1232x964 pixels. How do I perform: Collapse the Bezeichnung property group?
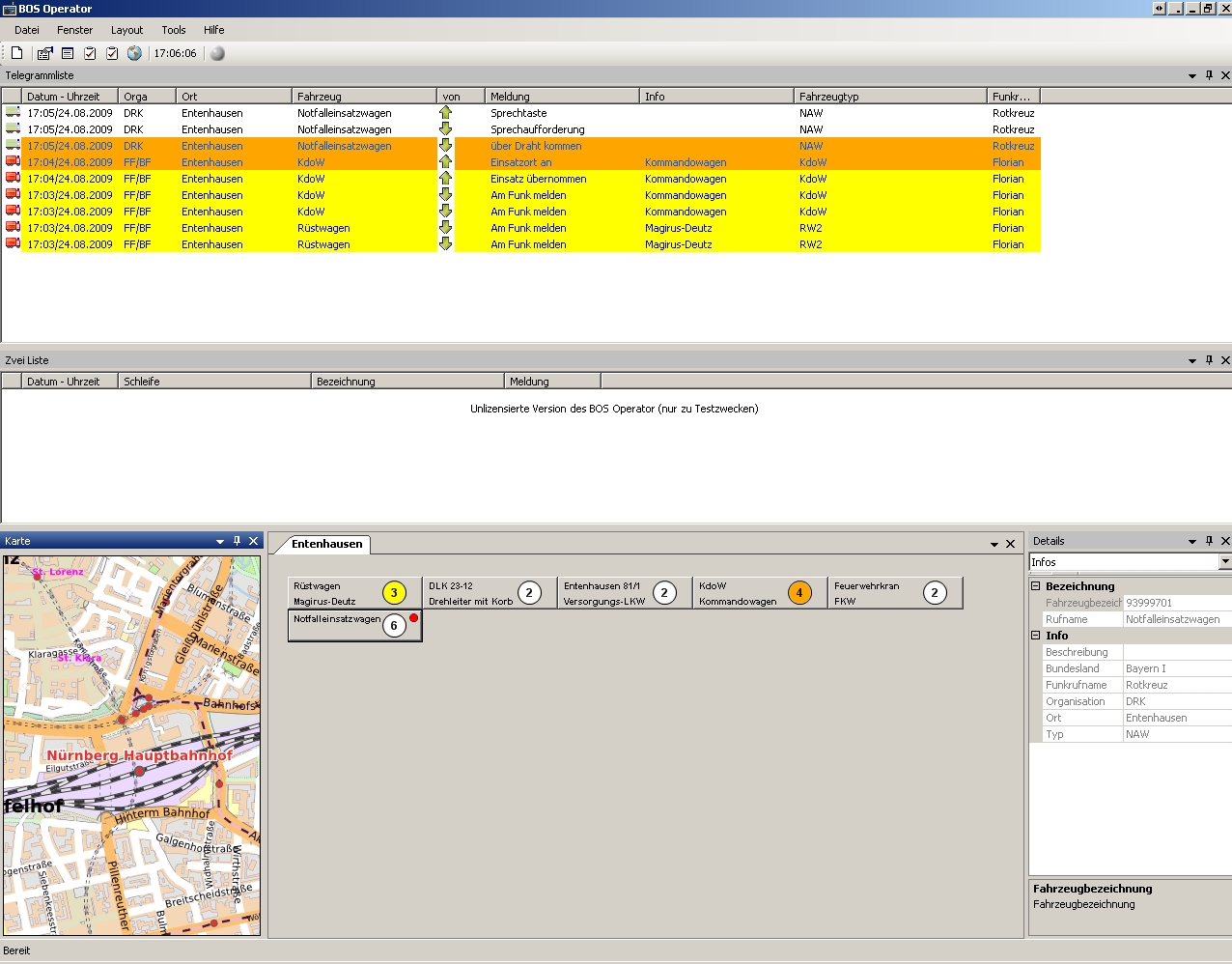[x=1036, y=586]
